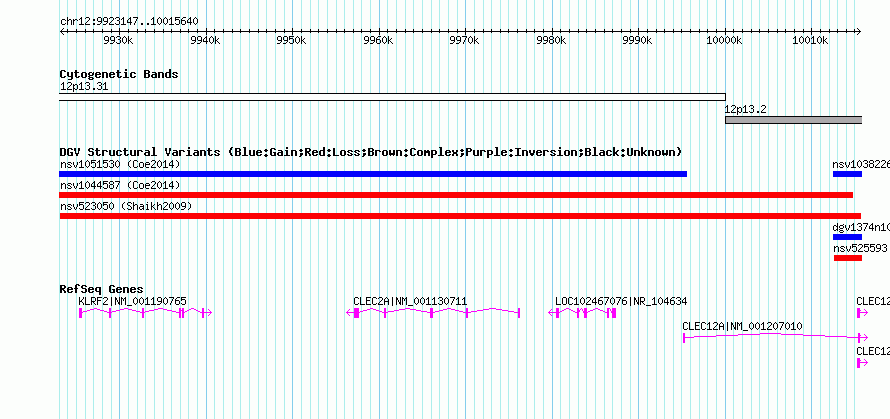
Task: Click the RefSeq Genes track title
Action: coord(102,289)
